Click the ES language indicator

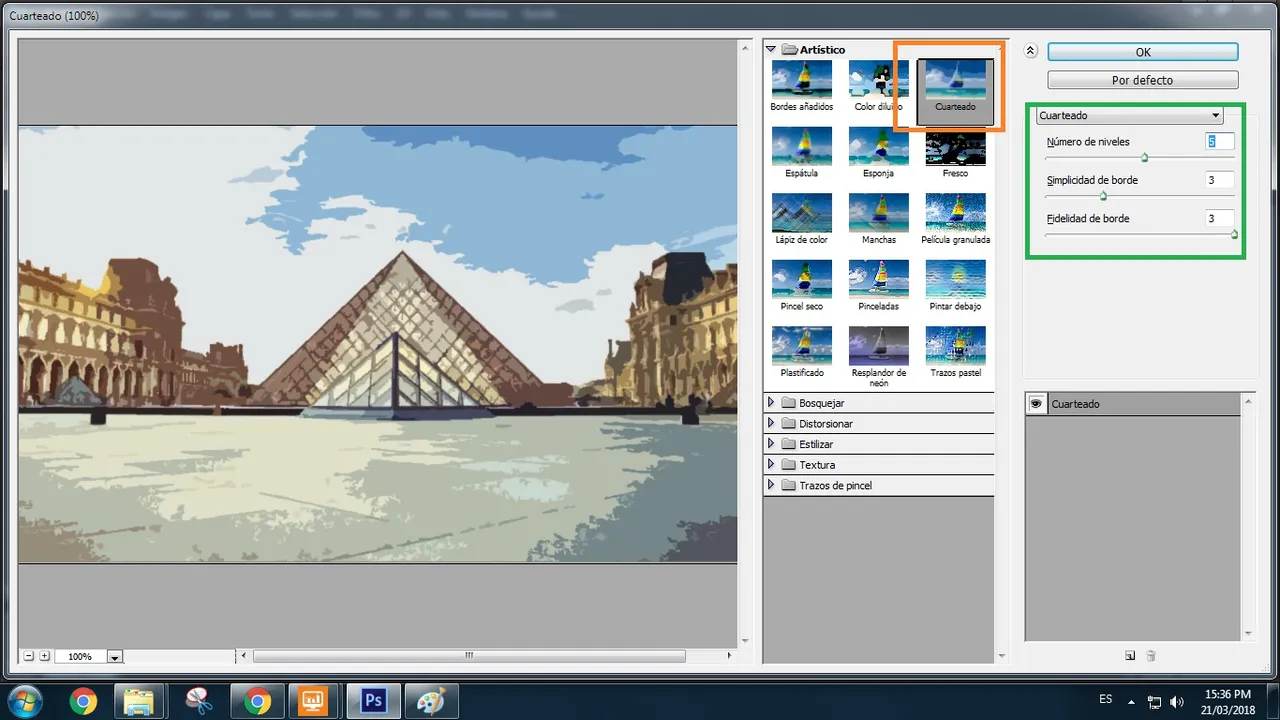click(1106, 699)
